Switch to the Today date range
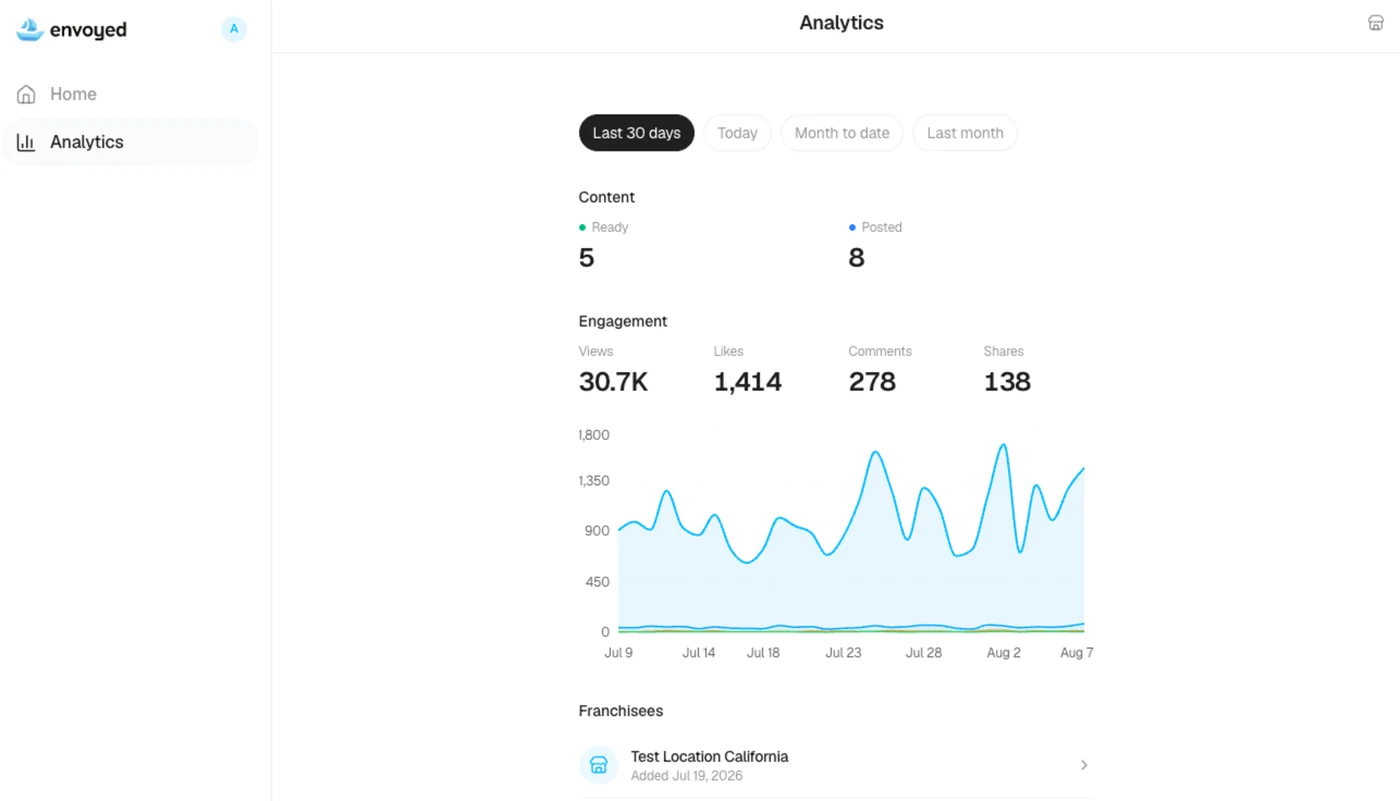Screen dimensions: 1400x801 [737, 133]
